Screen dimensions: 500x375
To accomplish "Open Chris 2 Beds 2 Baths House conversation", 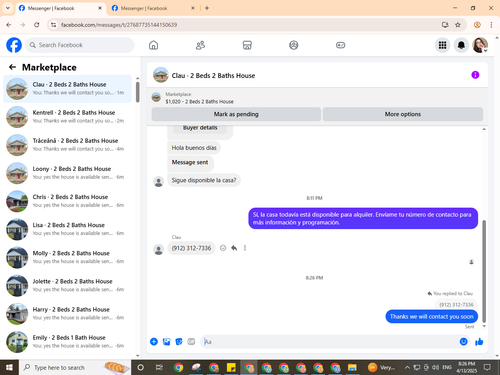I will (67, 201).
